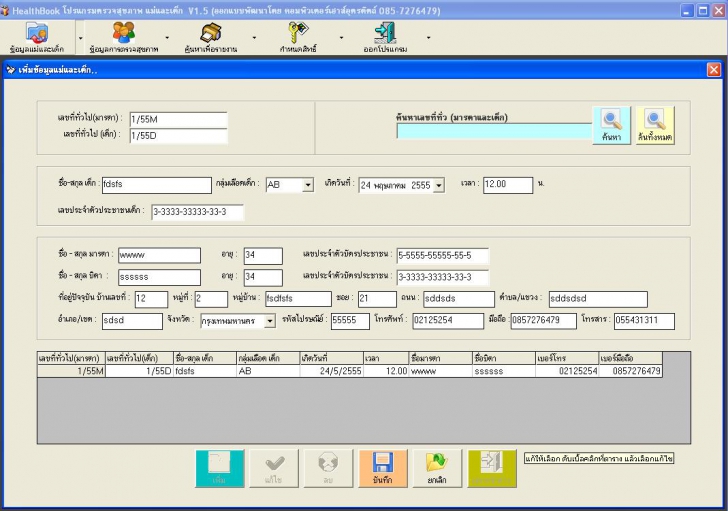Click the key icon for permission settings
The image size is (728, 511).
[298, 37]
